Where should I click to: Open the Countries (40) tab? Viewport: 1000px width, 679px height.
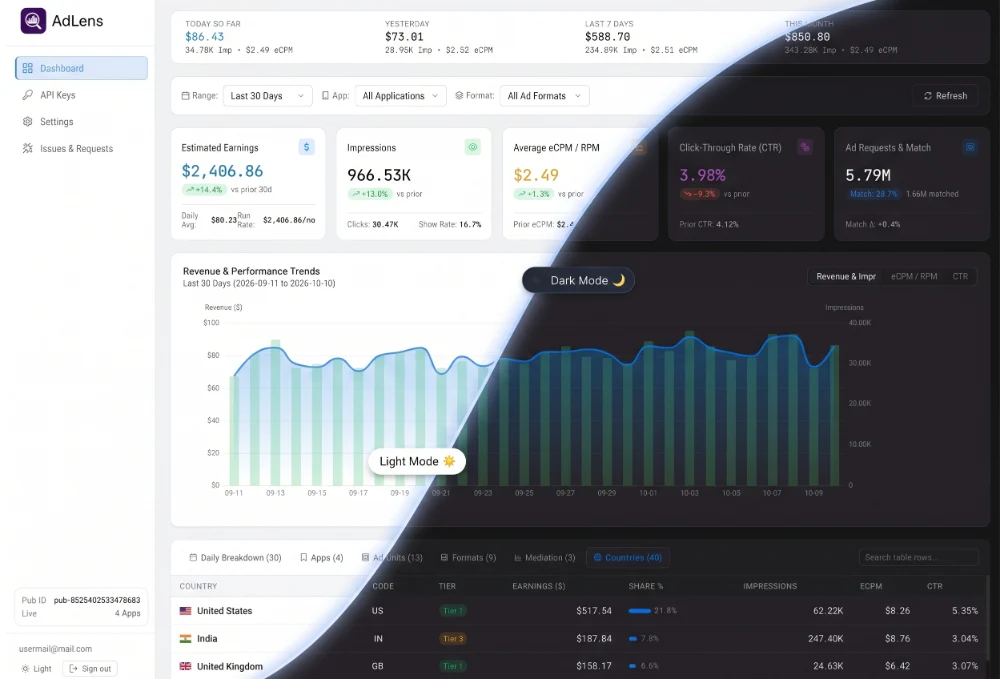(x=628, y=558)
